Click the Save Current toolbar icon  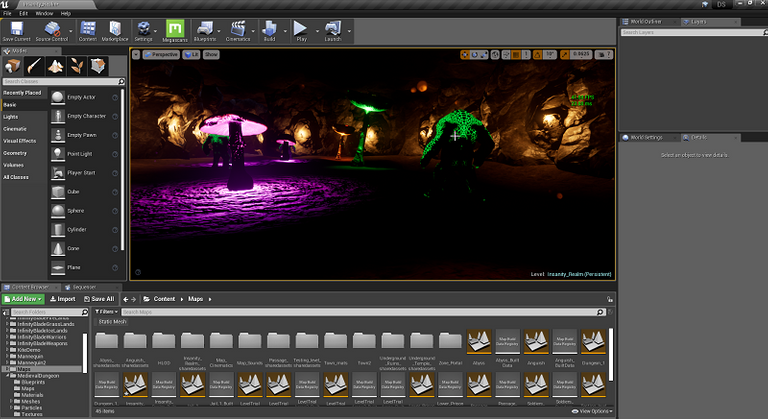click(x=17, y=28)
